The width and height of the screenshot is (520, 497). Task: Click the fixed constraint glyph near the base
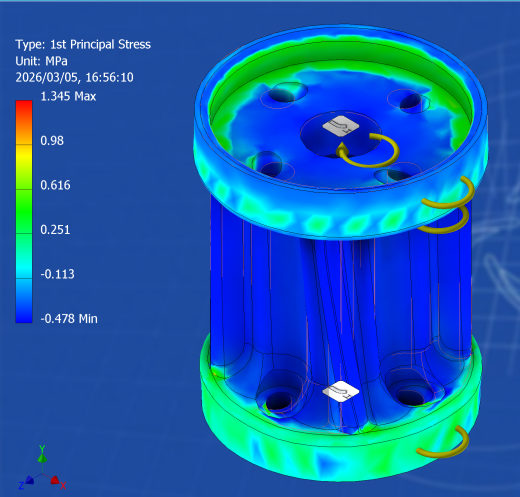pos(341,391)
